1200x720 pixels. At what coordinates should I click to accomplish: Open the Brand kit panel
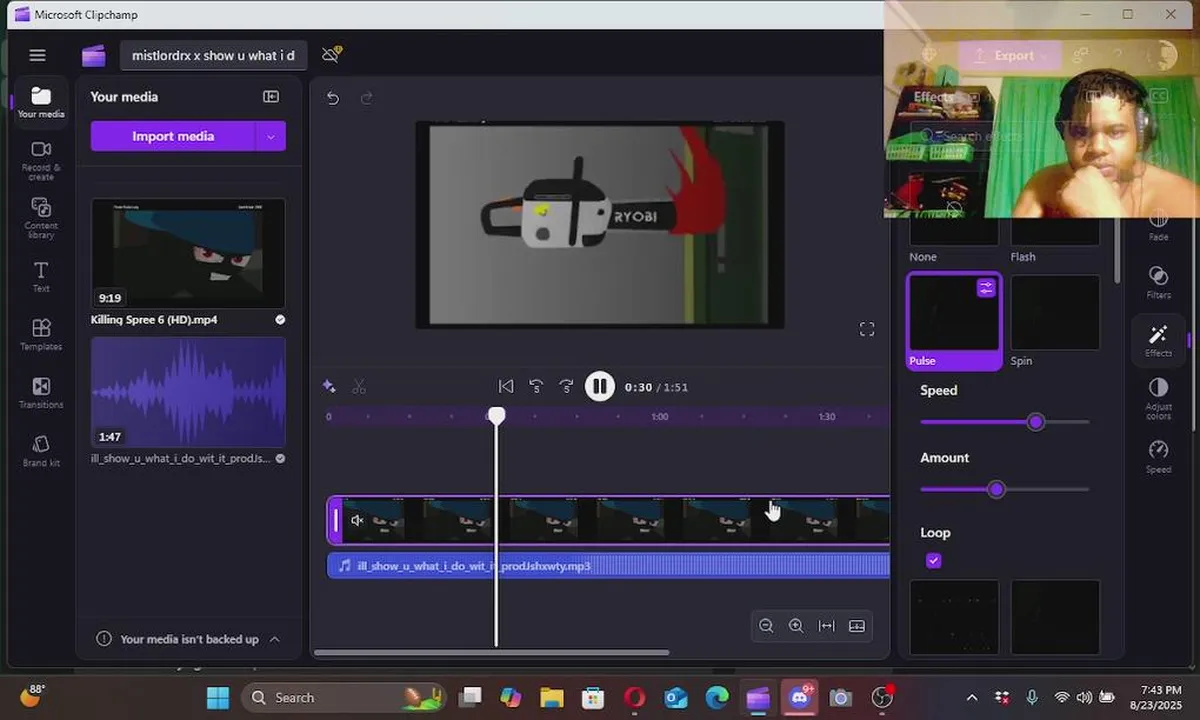(x=41, y=450)
